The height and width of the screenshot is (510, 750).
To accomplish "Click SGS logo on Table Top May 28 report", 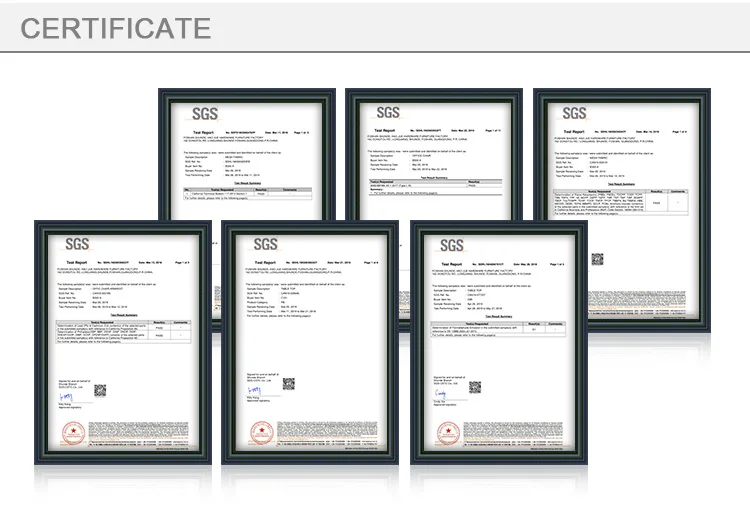I will 452,245.
